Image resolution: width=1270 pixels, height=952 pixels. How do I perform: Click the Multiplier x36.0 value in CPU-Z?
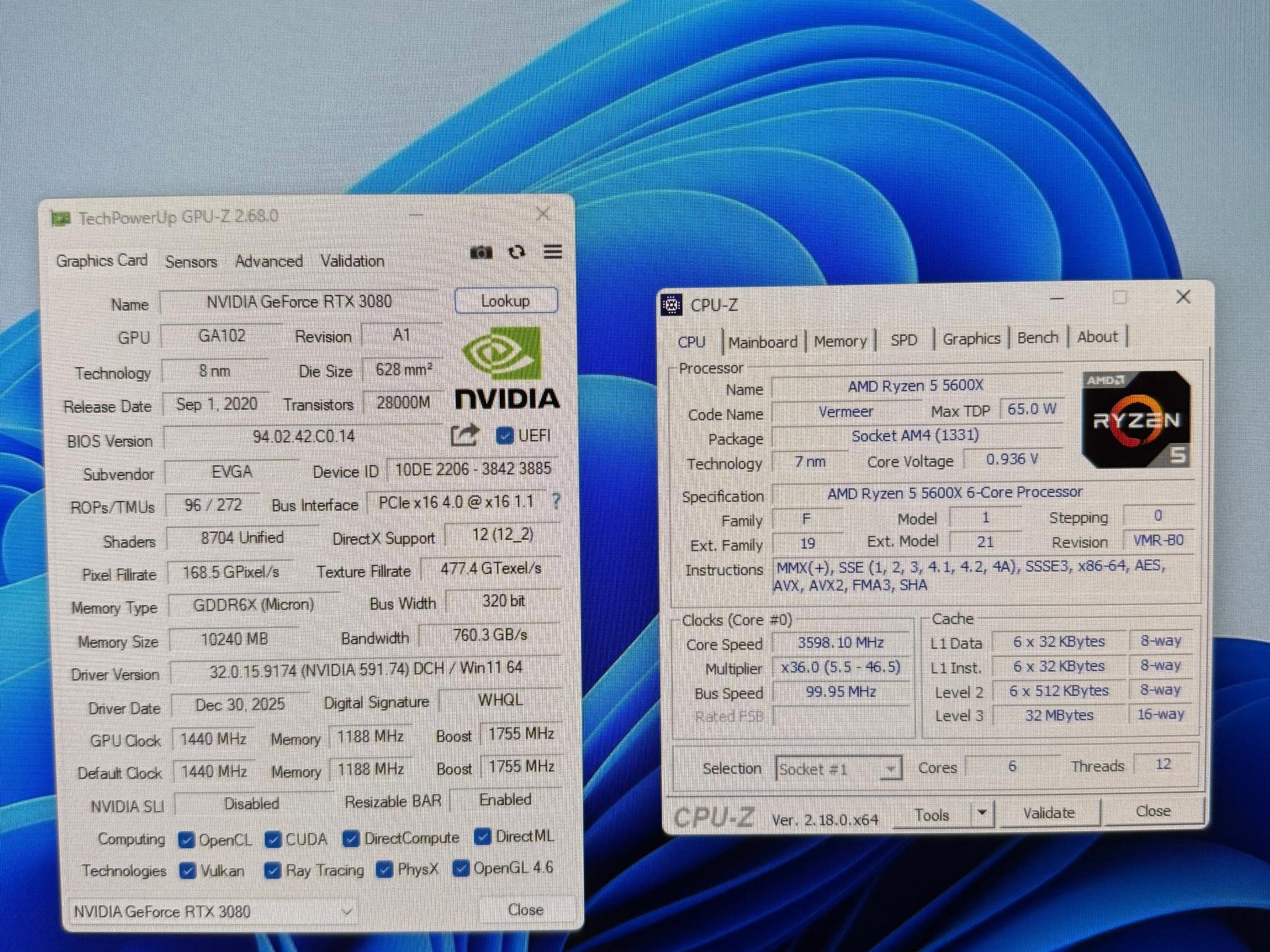[841, 667]
